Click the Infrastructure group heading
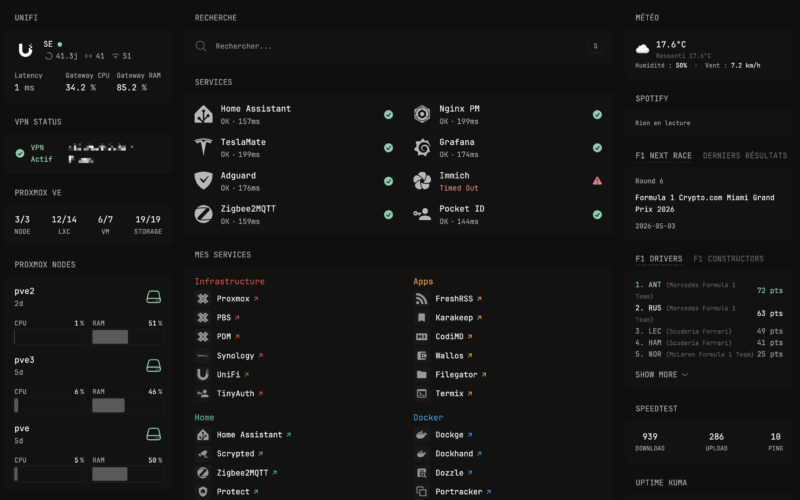Screen dimensions: 800x500 [230, 281]
